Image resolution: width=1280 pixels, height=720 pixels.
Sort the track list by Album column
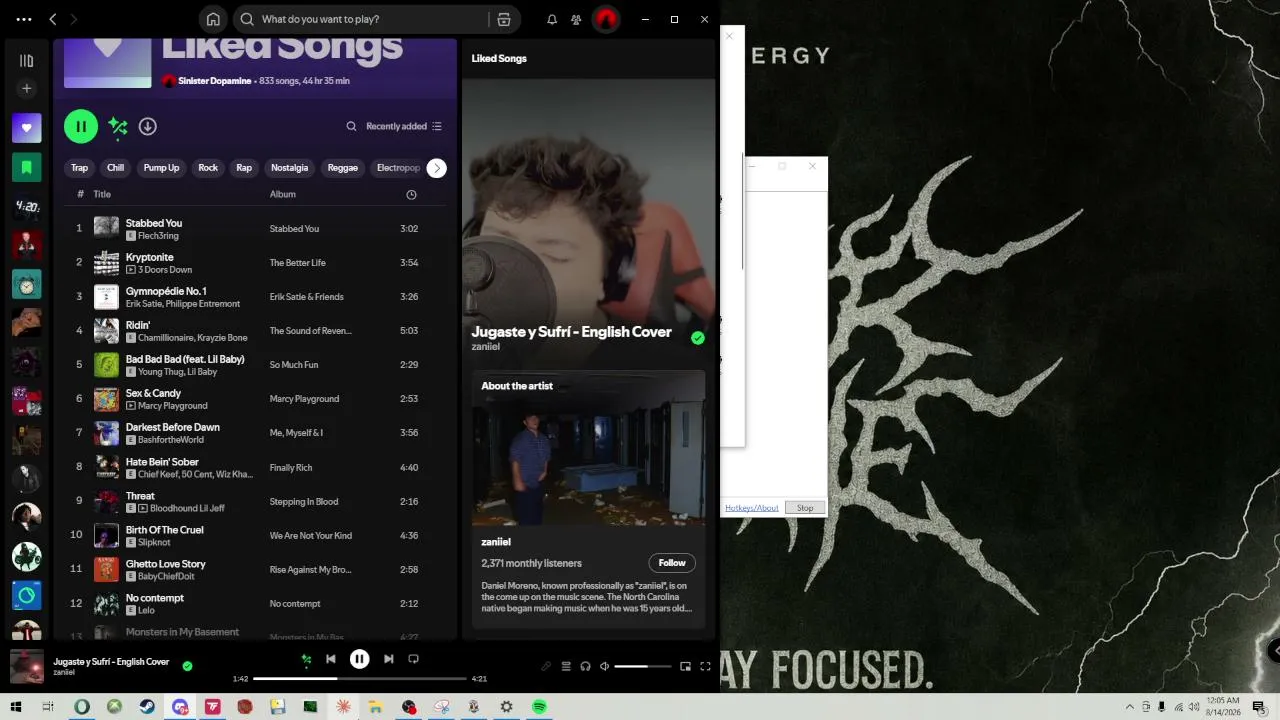point(283,194)
